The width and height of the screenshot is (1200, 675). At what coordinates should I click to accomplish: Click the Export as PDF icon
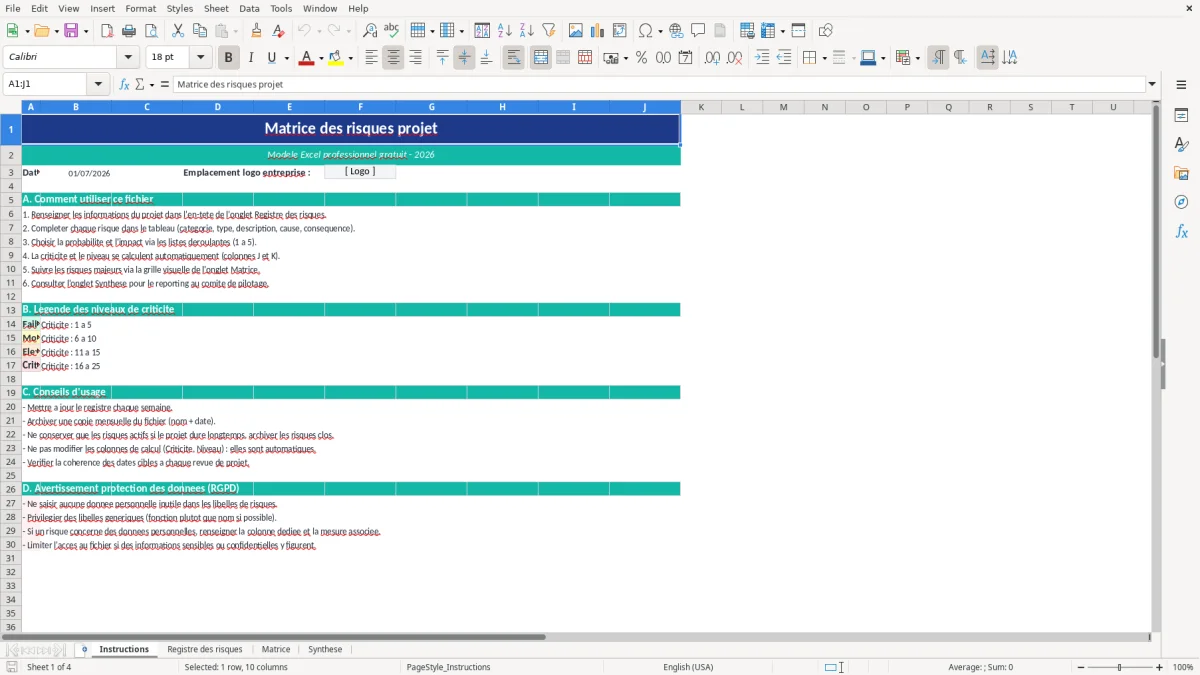click(107, 31)
